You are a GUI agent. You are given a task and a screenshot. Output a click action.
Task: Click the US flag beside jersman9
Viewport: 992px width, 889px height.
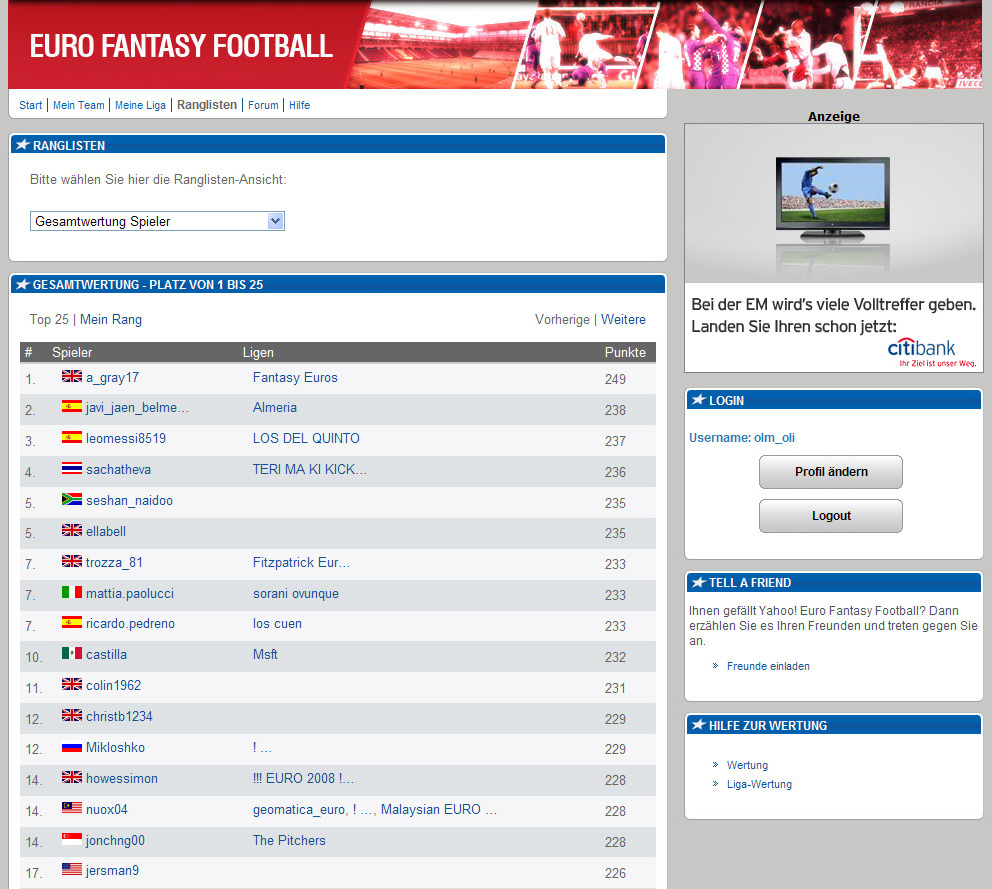click(72, 869)
